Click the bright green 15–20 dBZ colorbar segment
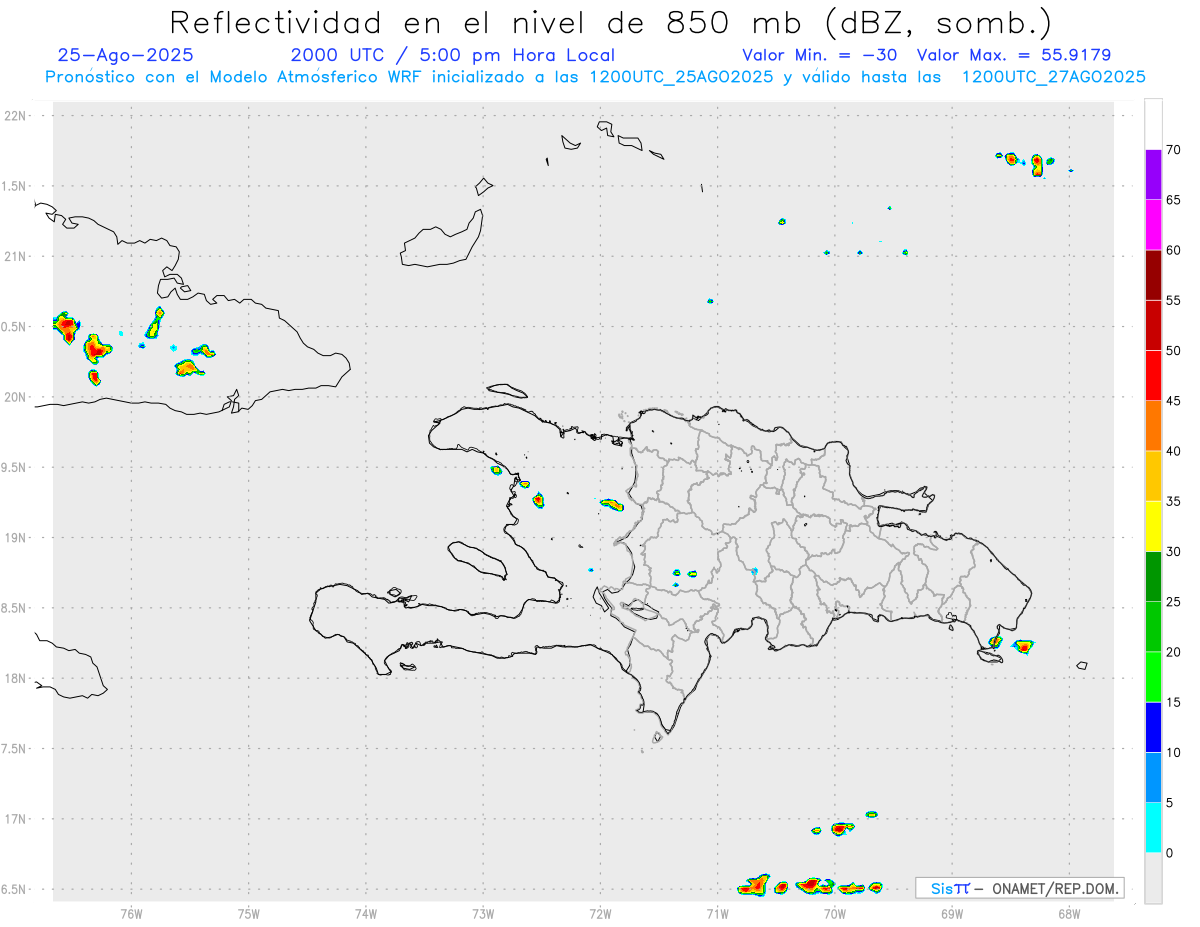 (x=1154, y=677)
